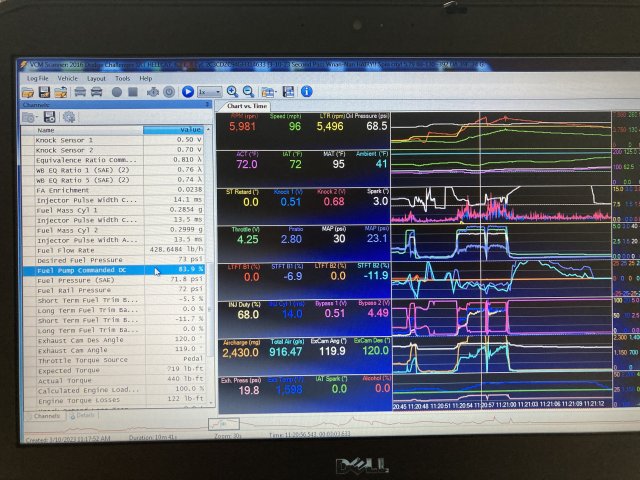
Task: Select the Fuel Mass Cyl 1 row
Action: [113, 210]
